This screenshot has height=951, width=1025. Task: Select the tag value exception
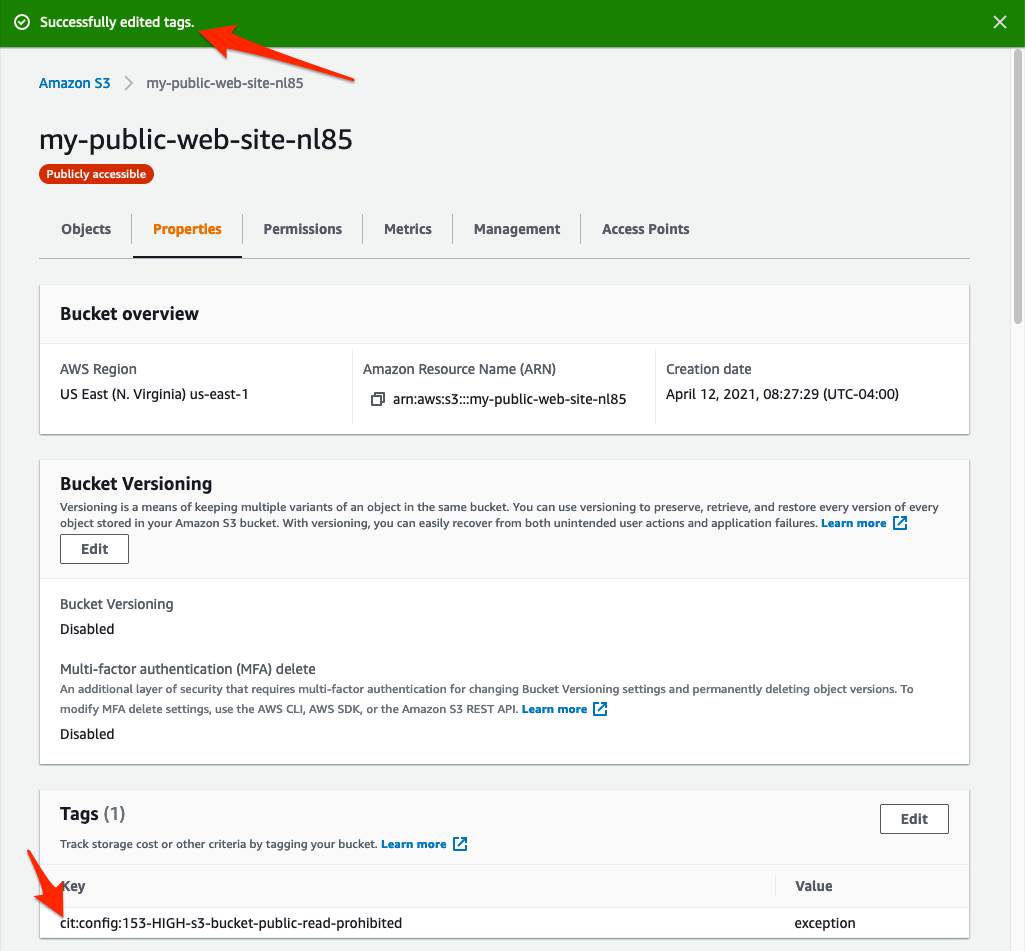point(825,923)
